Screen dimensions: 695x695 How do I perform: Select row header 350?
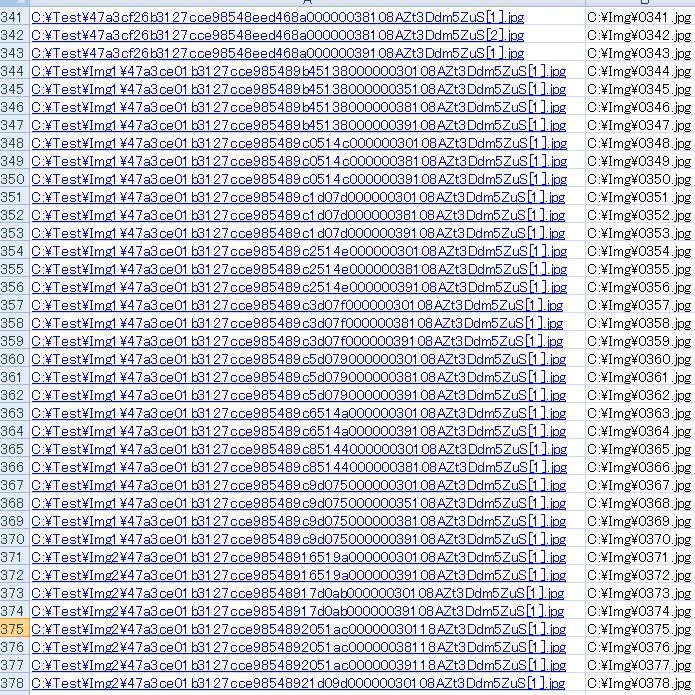(14, 180)
